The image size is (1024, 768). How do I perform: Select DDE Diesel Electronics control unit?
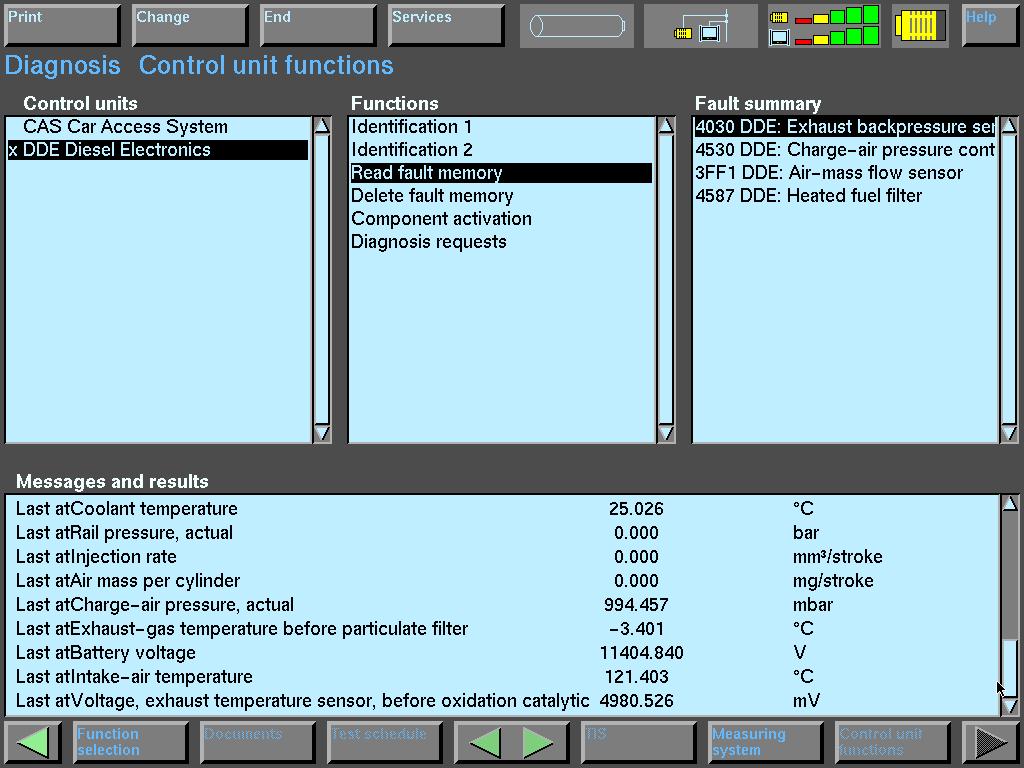tap(117, 150)
